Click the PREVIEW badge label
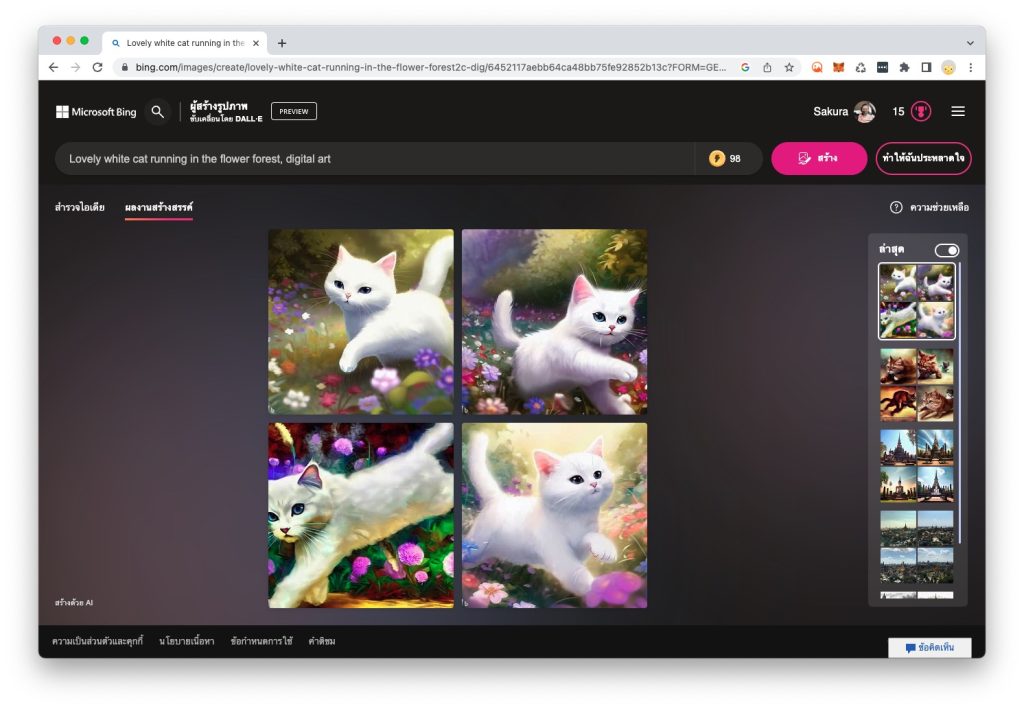 (x=294, y=111)
